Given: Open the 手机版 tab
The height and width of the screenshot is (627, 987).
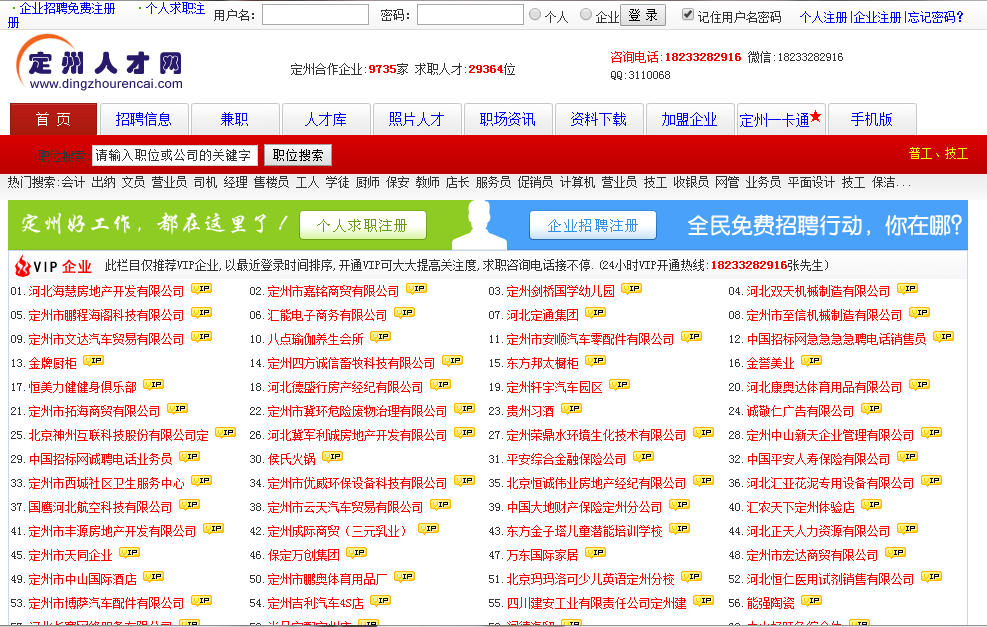Looking at the screenshot, I should point(872,119).
